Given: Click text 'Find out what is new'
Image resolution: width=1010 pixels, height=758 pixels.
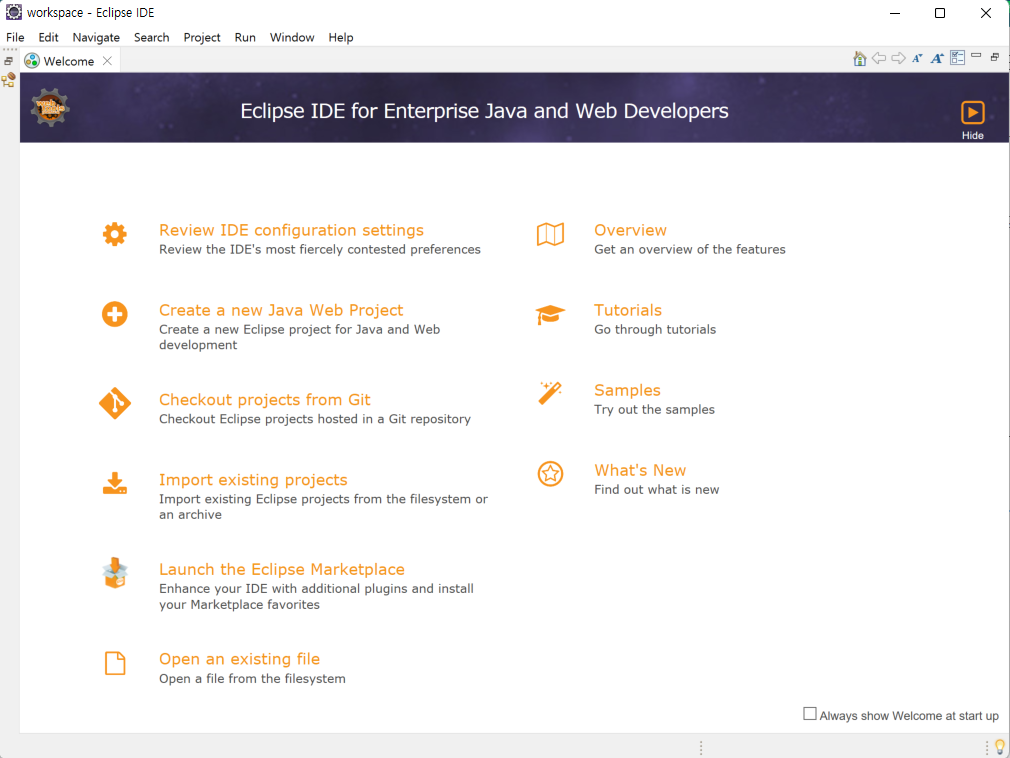Looking at the screenshot, I should pos(656,489).
